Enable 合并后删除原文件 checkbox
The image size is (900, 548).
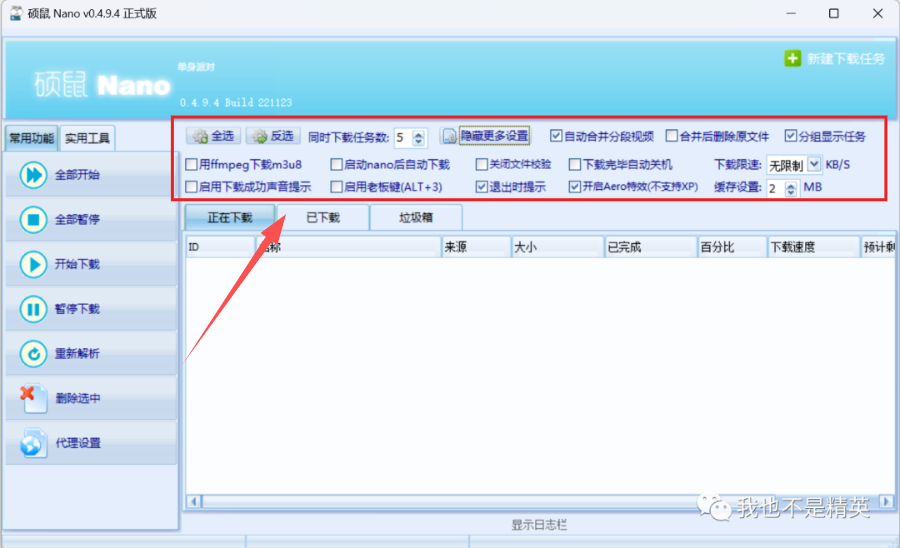pyautogui.click(x=672, y=135)
